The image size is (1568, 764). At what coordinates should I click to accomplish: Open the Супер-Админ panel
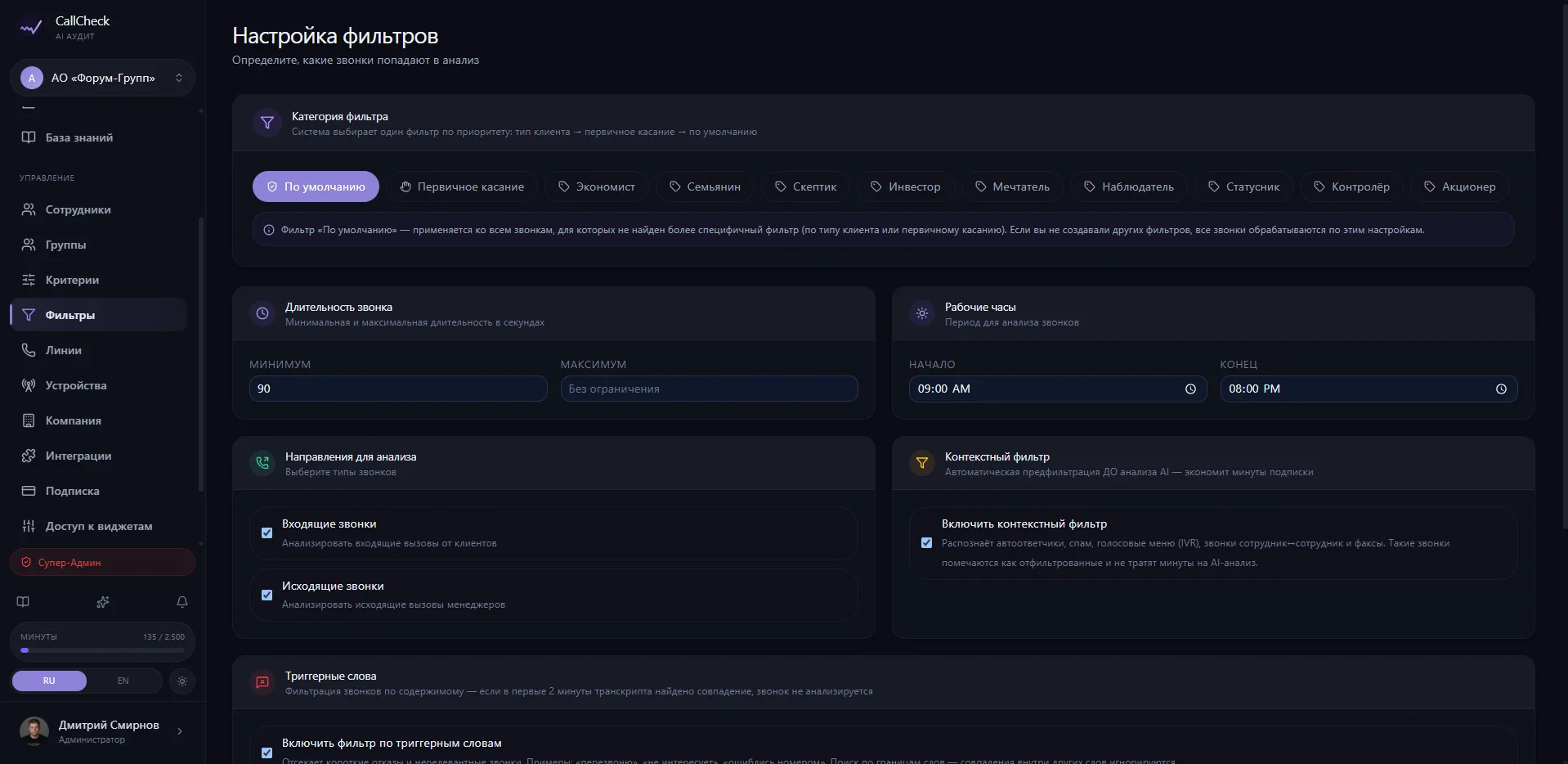click(102, 563)
